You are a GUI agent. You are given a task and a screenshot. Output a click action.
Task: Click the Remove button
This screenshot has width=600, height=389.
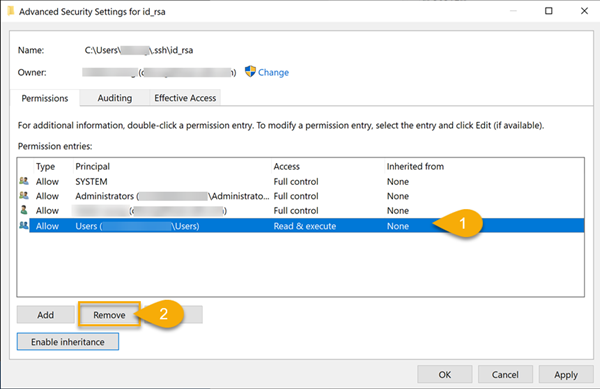click(109, 315)
